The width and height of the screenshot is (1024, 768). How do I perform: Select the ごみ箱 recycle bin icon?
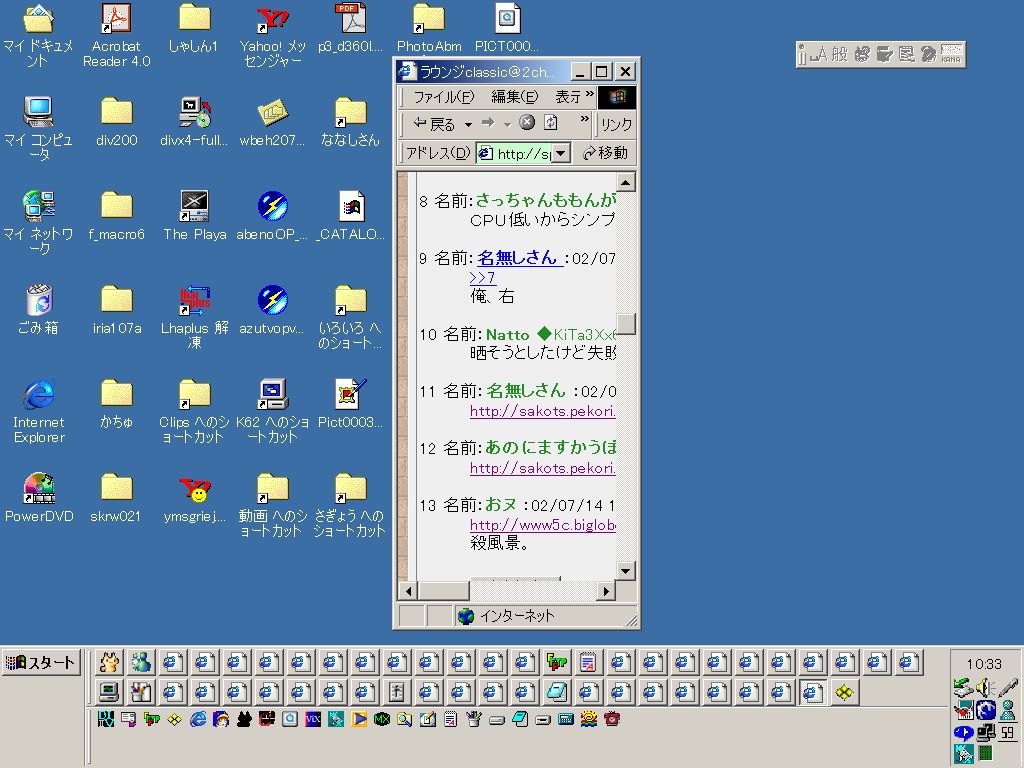(38, 300)
